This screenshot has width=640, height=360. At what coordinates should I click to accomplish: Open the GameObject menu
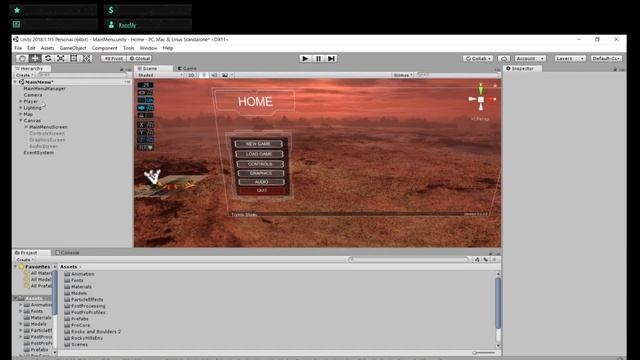(x=73, y=48)
